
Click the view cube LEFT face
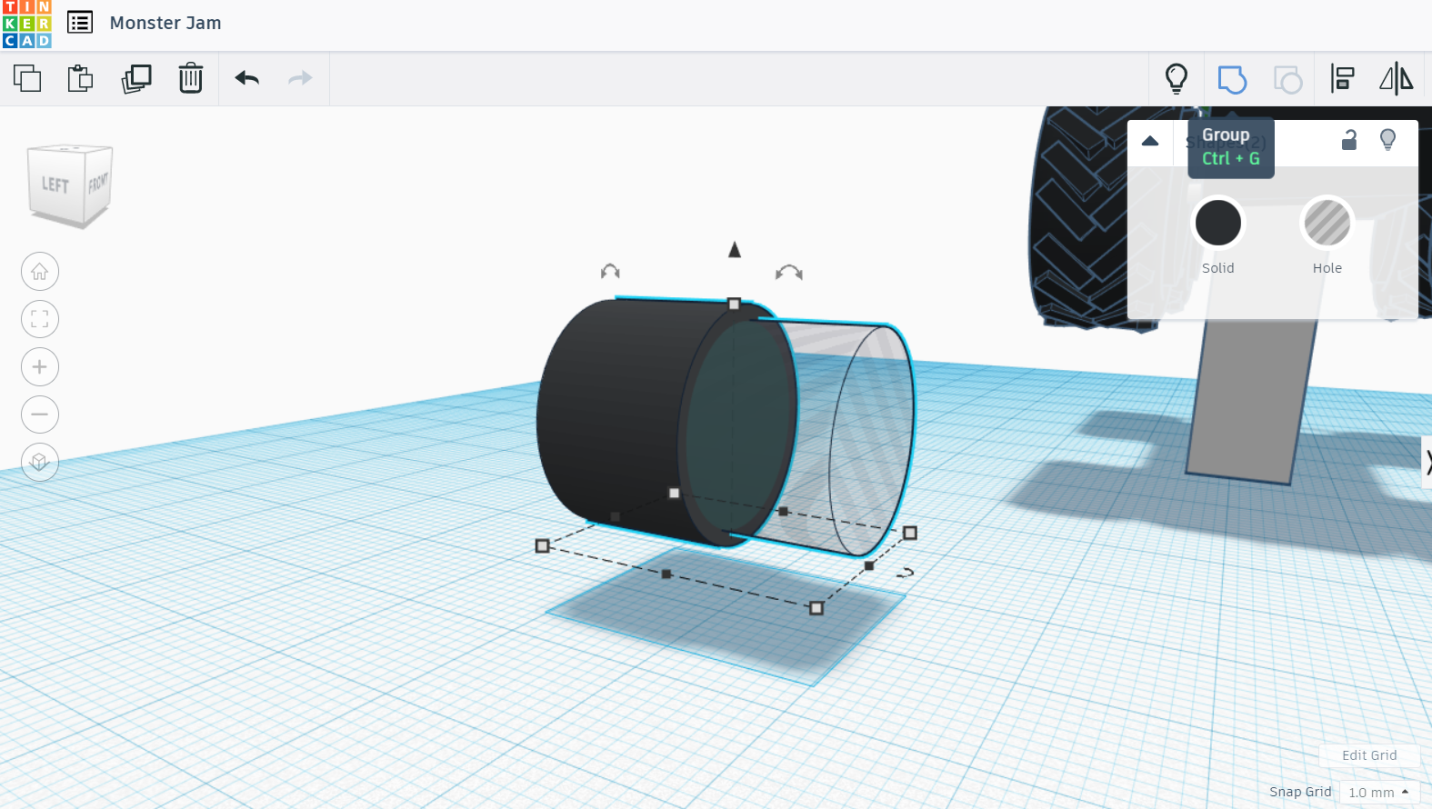[55, 185]
